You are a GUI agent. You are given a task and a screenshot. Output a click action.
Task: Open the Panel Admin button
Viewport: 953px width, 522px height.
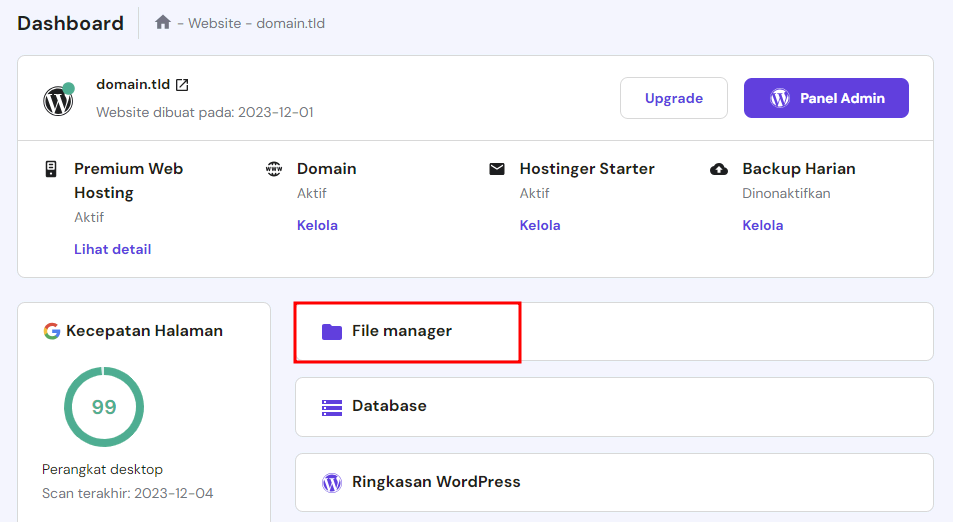pos(826,98)
